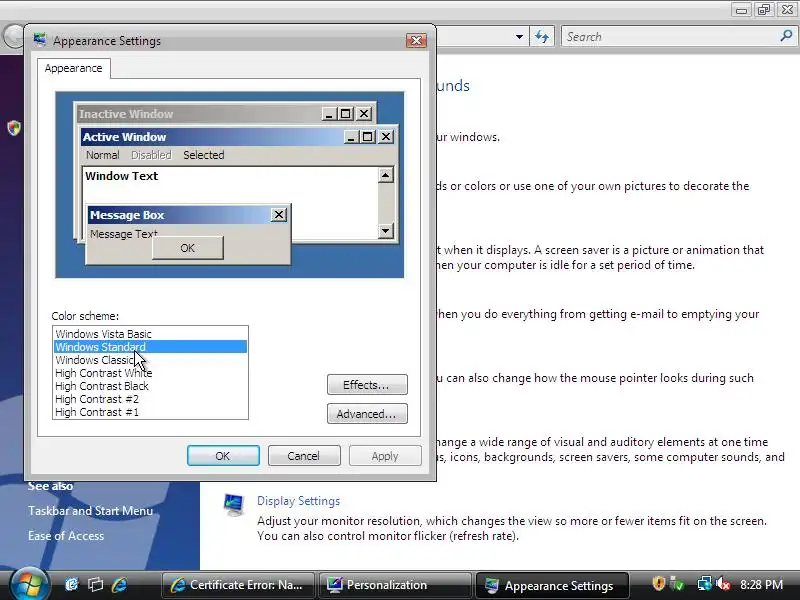
Task: Click the search magnifier icon
Action: (x=786, y=36)
